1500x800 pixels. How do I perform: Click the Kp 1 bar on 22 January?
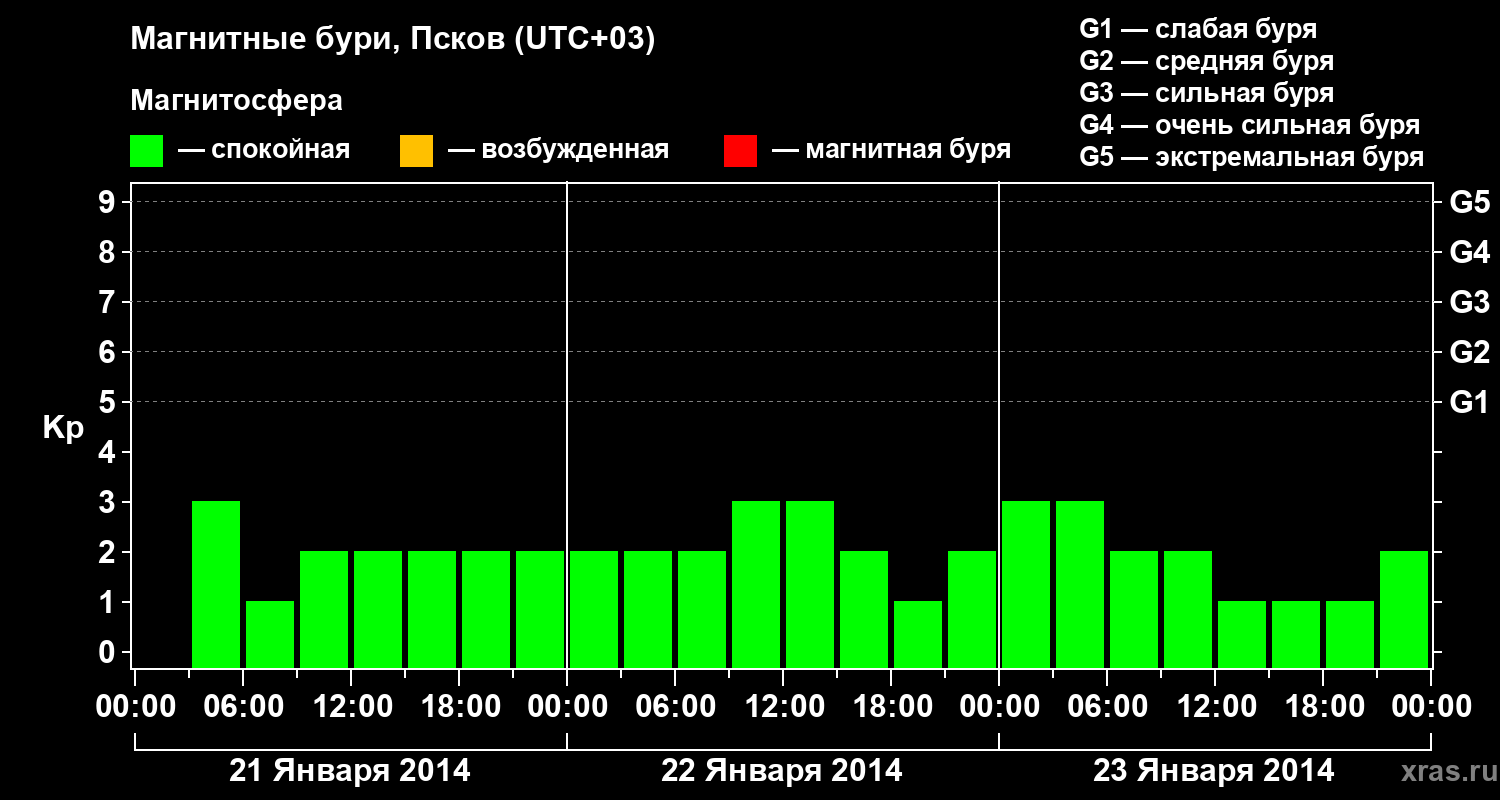tap(918, 634)
